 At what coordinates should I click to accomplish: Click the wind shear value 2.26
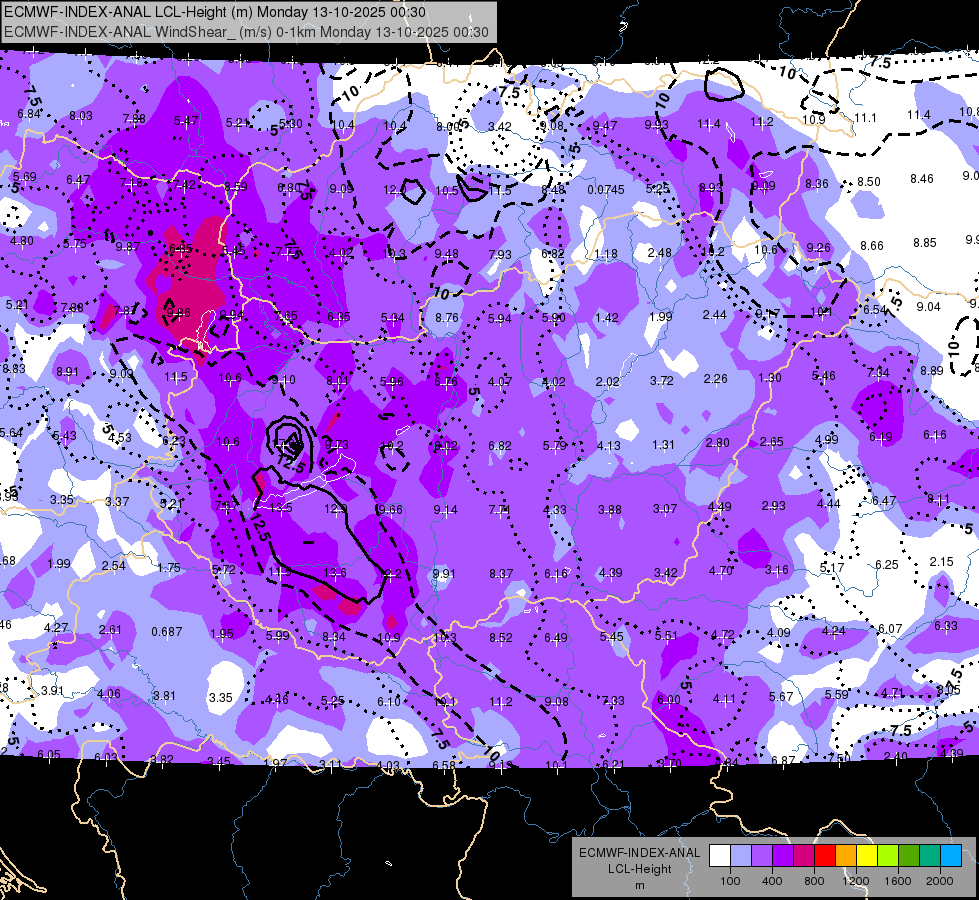click(716, 379)
